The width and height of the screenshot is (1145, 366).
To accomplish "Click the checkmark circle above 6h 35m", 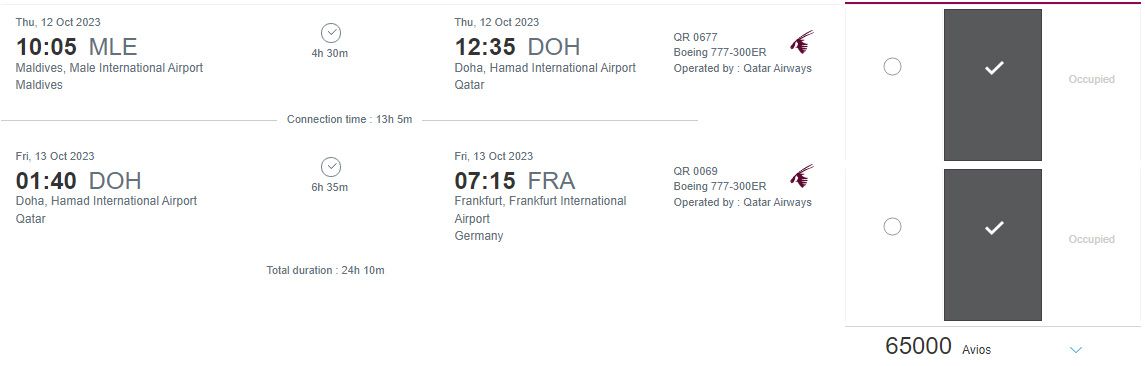I will coord(331,167).
